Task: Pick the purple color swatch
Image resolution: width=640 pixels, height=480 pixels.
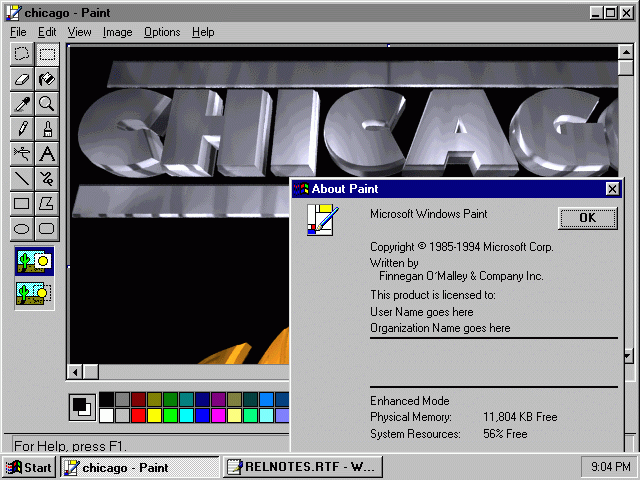Action: (218, 399)
